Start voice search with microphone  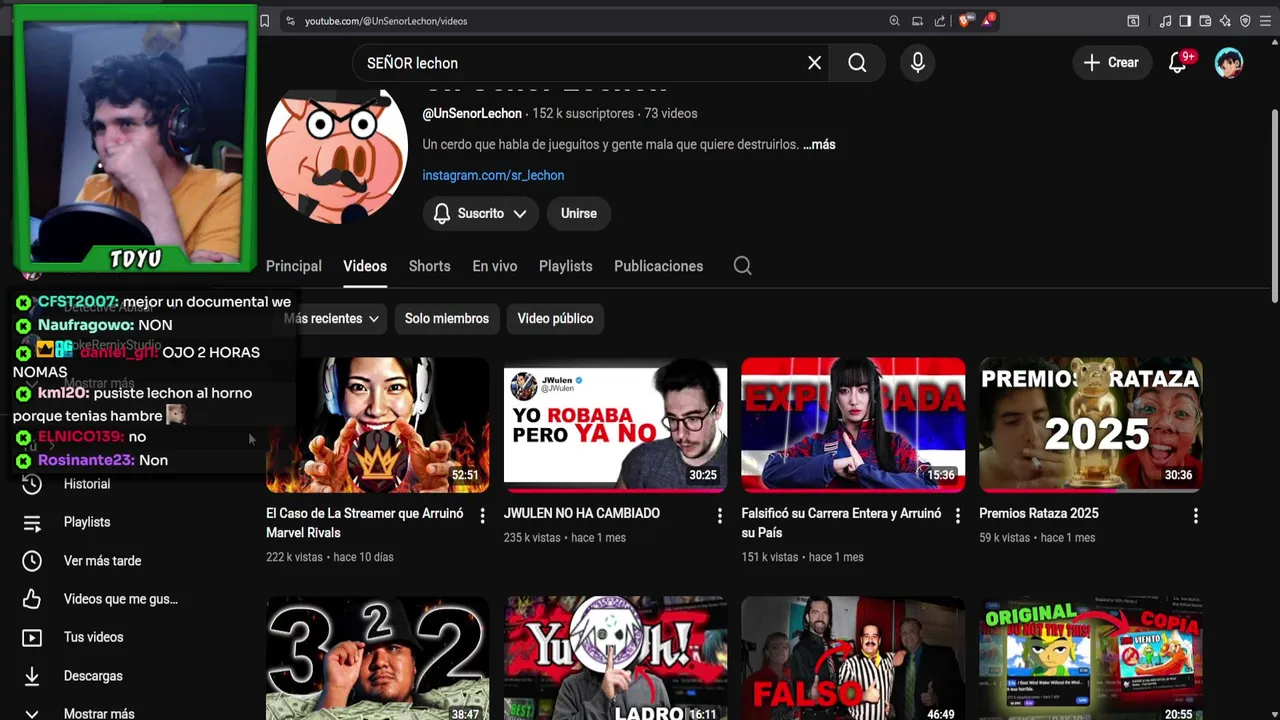coord(918,63)
